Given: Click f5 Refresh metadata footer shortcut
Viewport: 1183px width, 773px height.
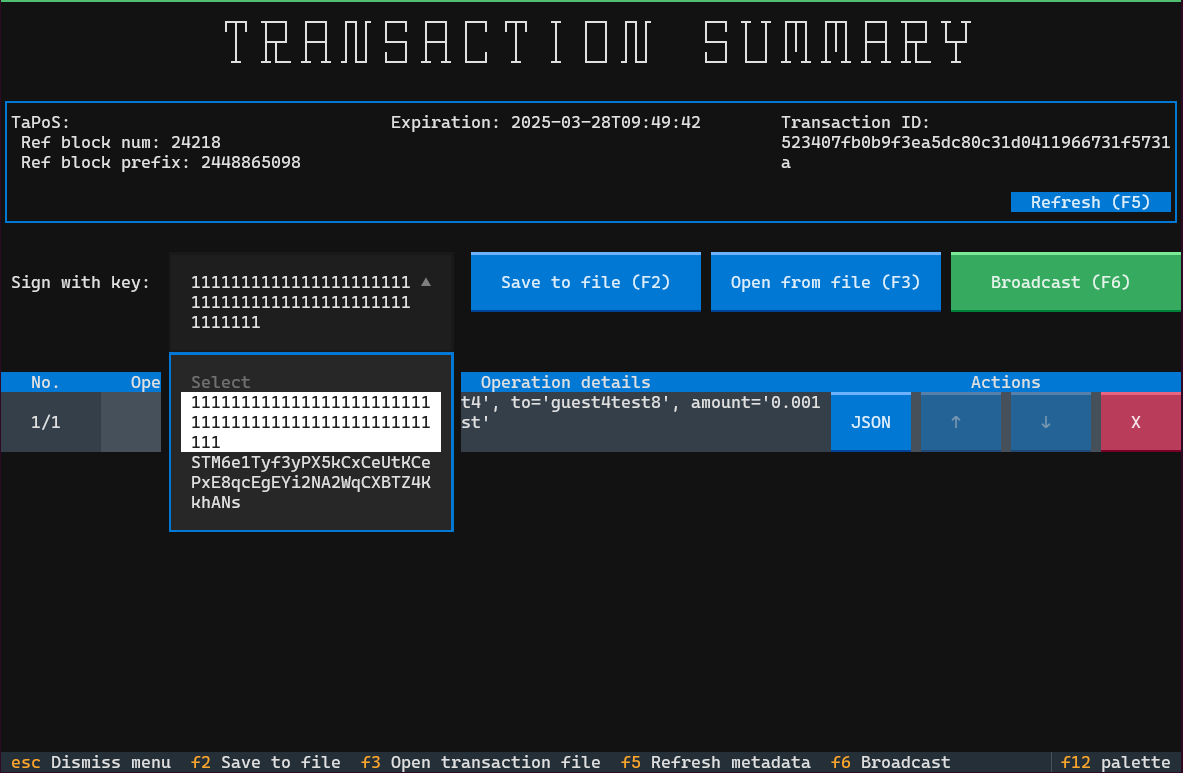Looking at the screenshot, I should tap(715, 762).
